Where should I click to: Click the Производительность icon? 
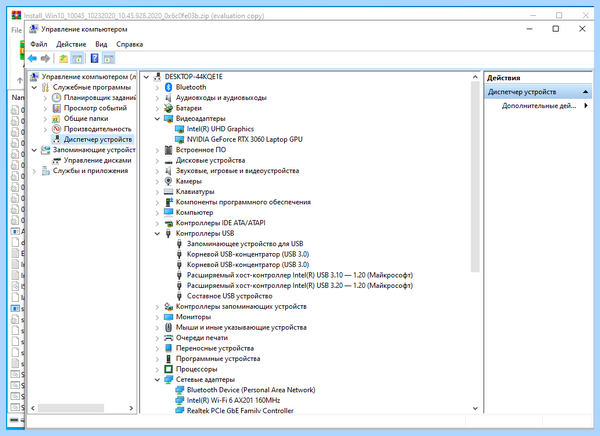(57, 129)
